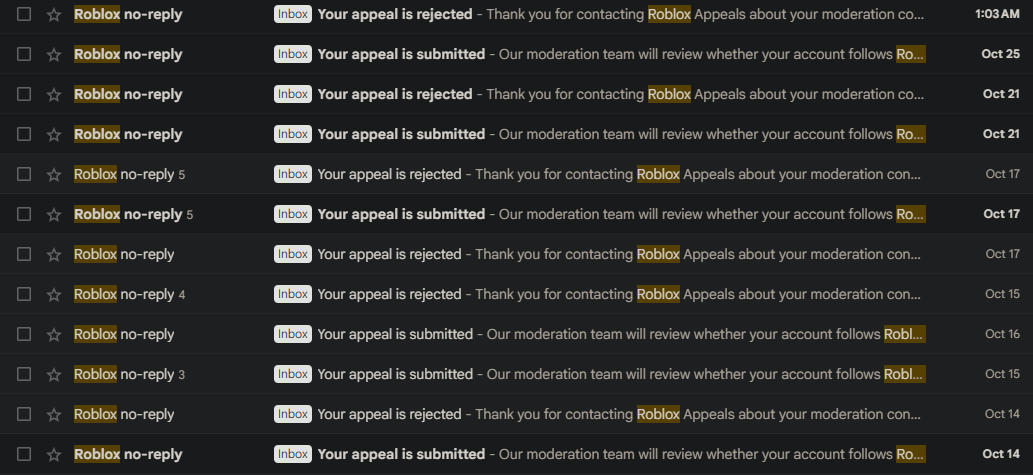Star the Oct 21 appeal rejected email
Viewport: 1033px width, 475px height.
pos(54,95)
